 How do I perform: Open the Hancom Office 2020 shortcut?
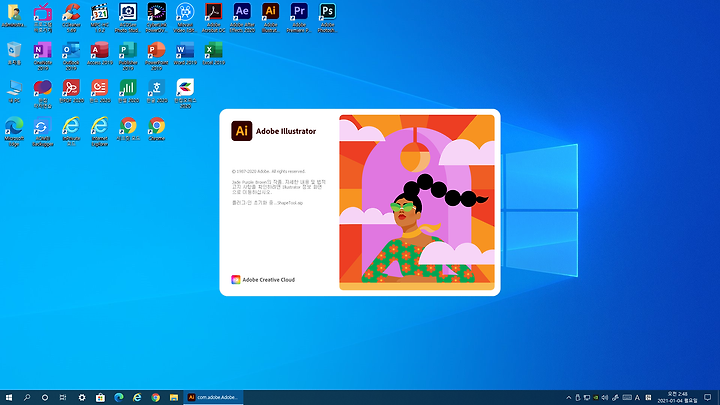coord(185,93)
